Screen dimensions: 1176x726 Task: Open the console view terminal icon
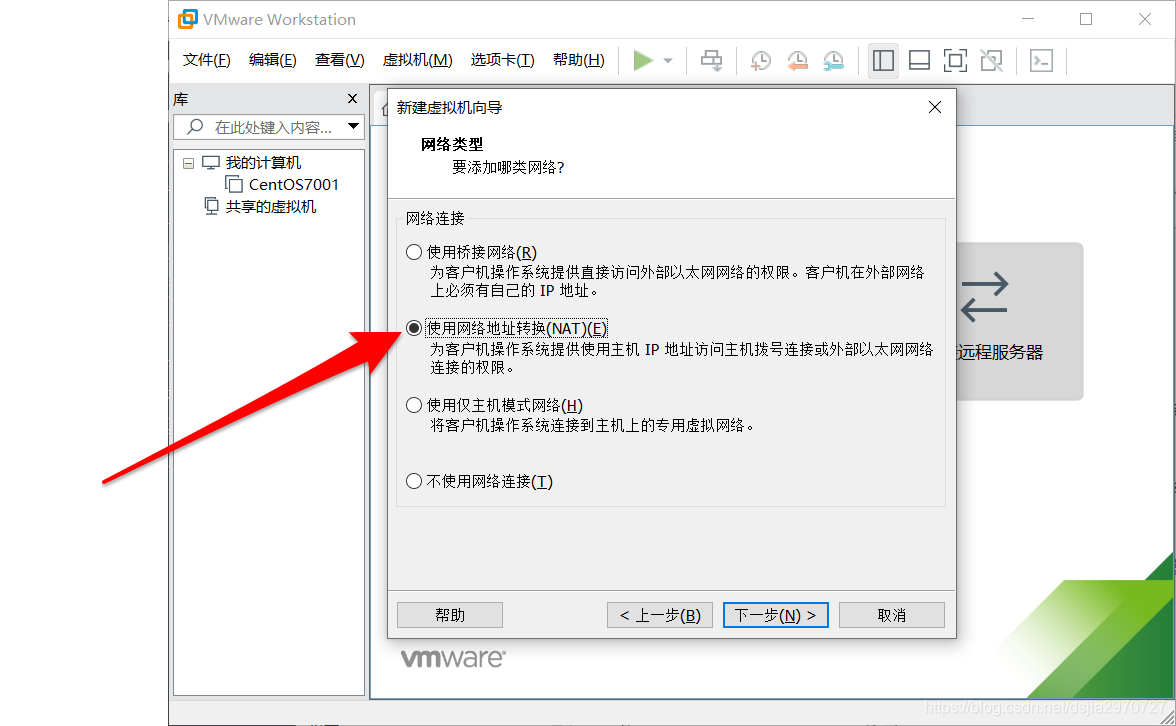tap(1042, 60)
